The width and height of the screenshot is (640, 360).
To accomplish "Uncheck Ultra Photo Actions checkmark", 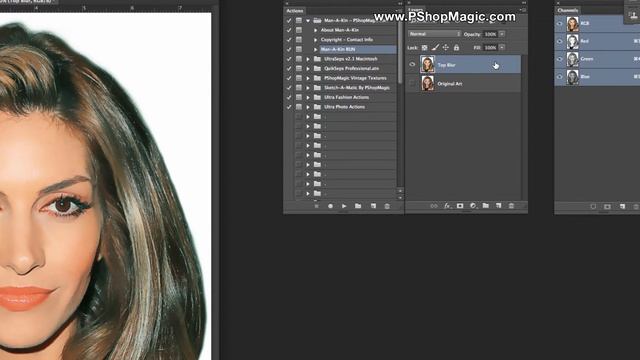I will click(289, 107).
